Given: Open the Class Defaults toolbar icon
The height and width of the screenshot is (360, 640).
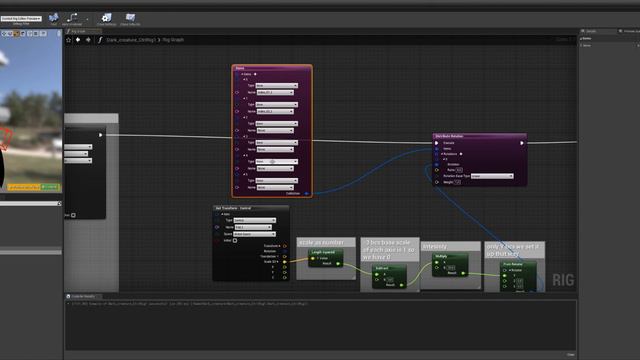Looking at the screenshot, I should click(130, 18).
